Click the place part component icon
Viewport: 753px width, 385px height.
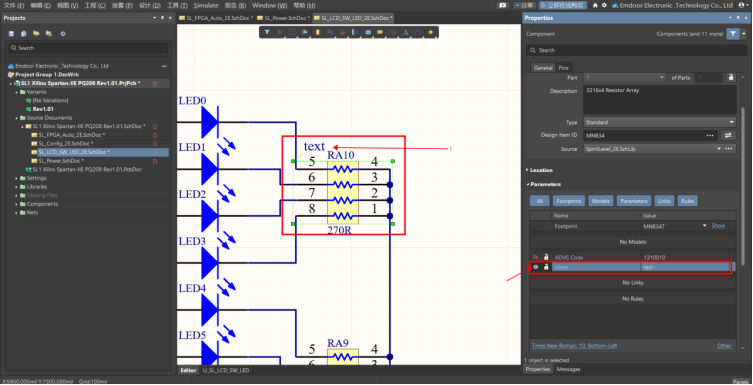317,32
